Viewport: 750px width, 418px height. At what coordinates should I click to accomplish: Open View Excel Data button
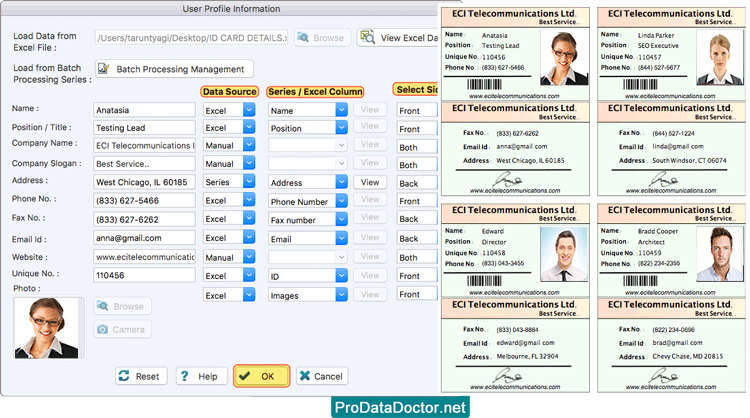397,38
